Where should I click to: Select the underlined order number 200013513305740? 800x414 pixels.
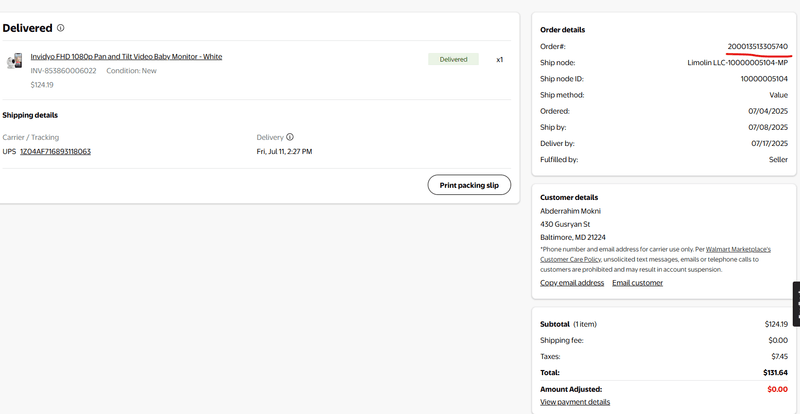point(757,47)
